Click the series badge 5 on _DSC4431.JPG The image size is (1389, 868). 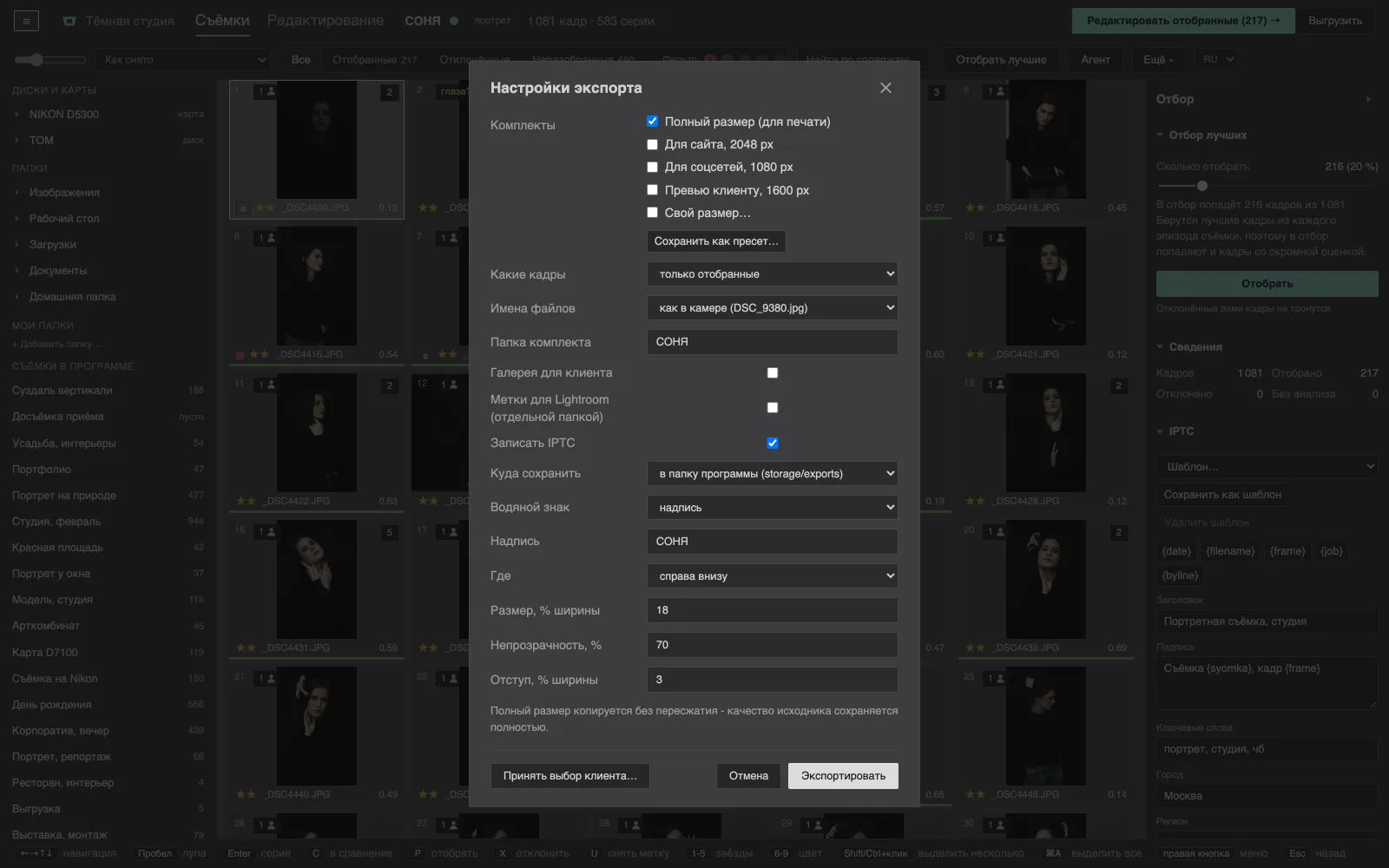[389, 532]
